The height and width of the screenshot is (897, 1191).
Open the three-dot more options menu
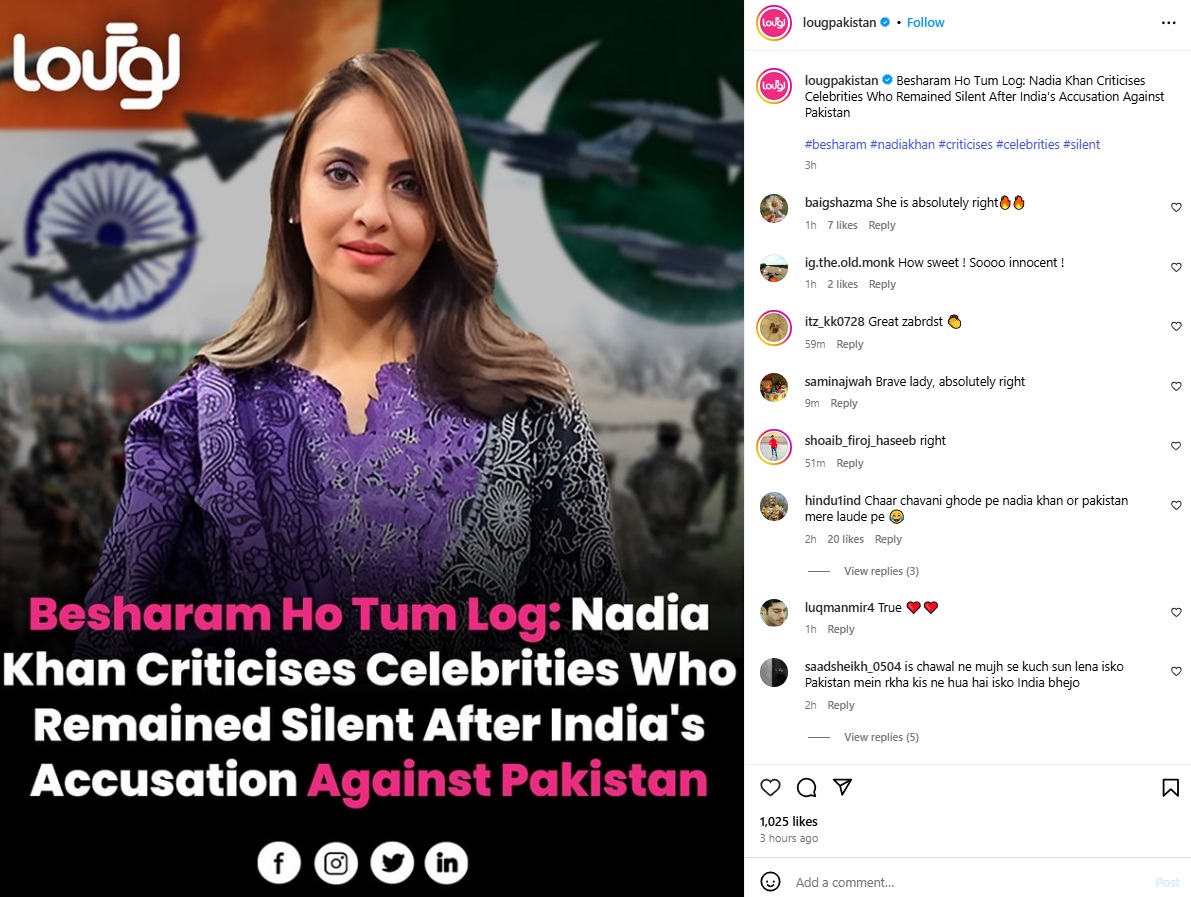pyautogui.click(x=1169, y=23)
